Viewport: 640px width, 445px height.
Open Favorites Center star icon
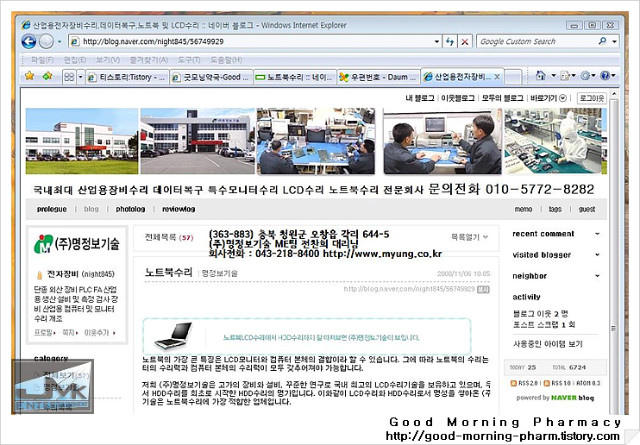pyautogui.click(x=29, y=76)
